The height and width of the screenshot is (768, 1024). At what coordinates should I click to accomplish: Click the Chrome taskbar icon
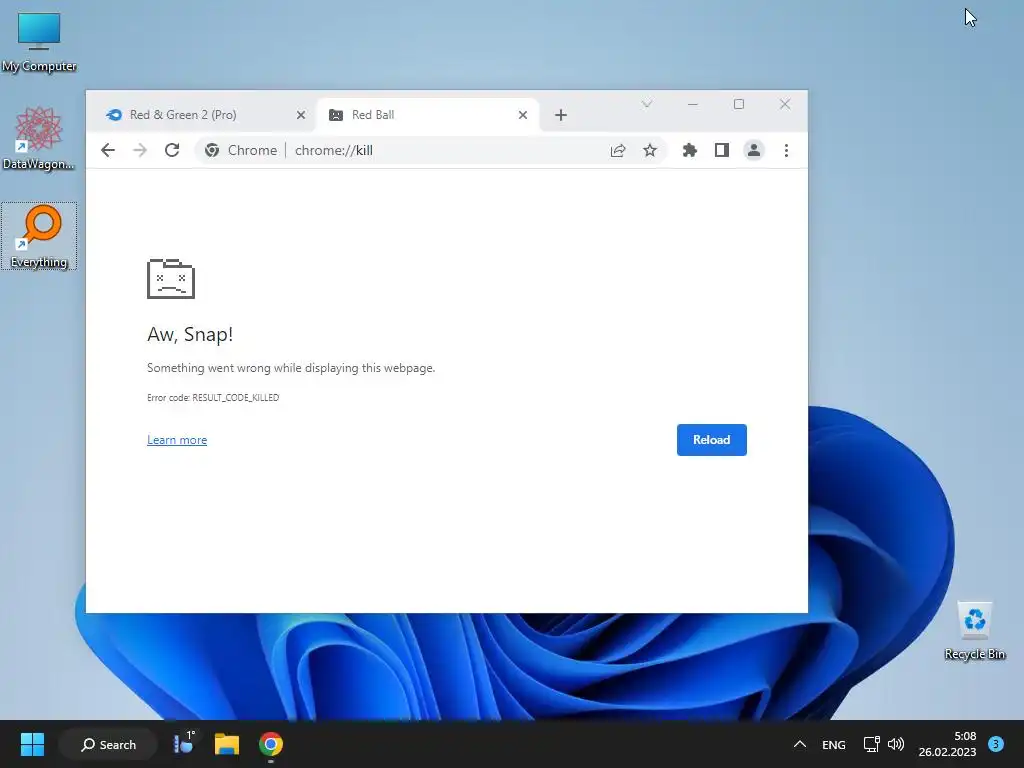[x=270, y=744]
